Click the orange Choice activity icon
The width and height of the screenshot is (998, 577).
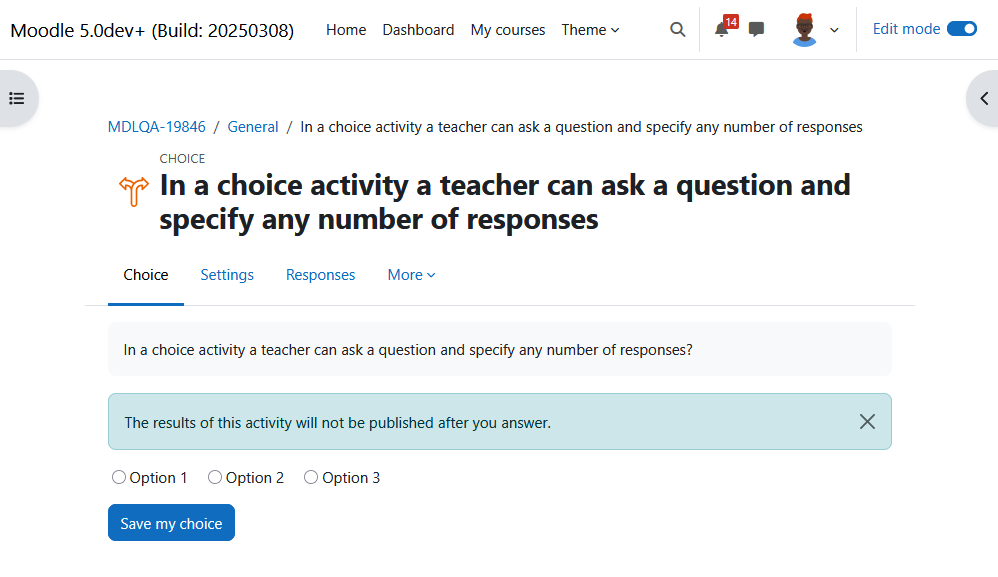point(134,191)
